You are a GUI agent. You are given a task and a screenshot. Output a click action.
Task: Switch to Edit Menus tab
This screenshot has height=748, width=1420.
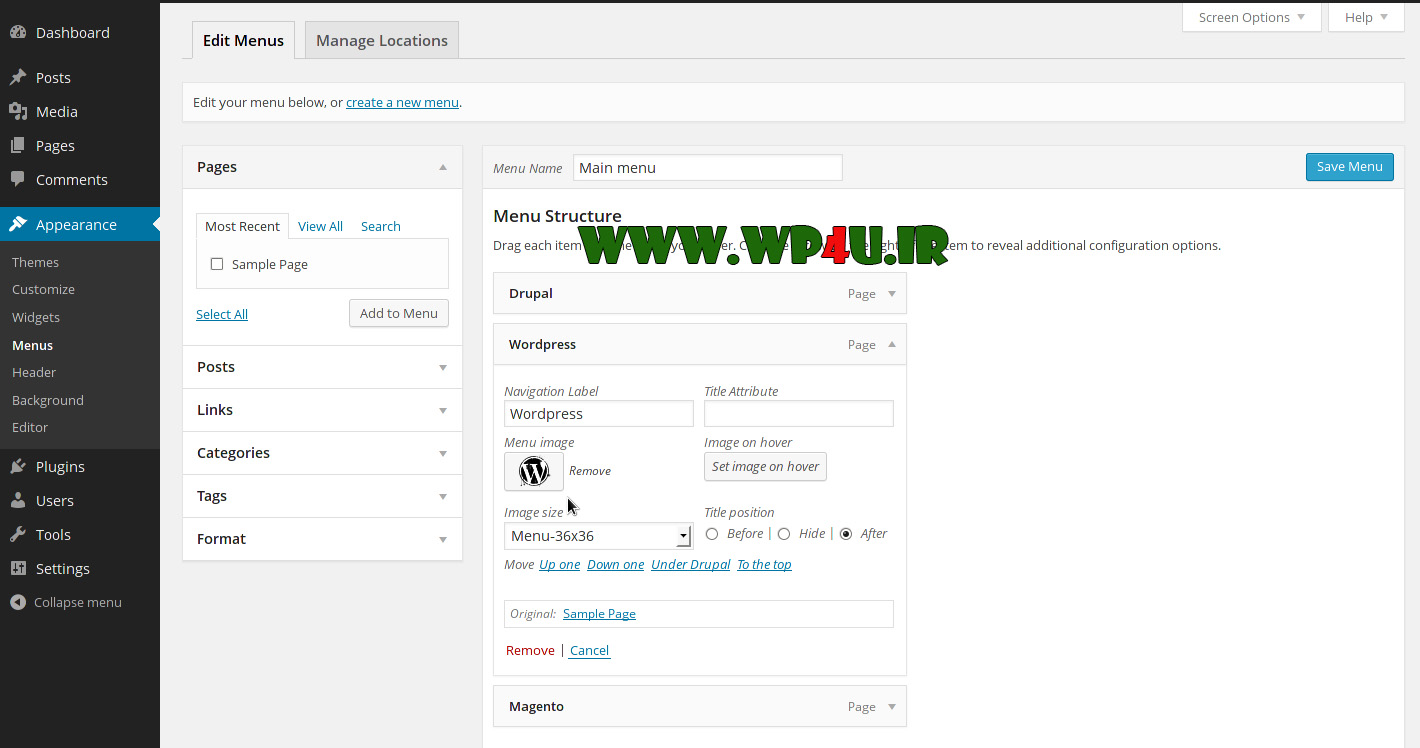click(x=243, y=40)
